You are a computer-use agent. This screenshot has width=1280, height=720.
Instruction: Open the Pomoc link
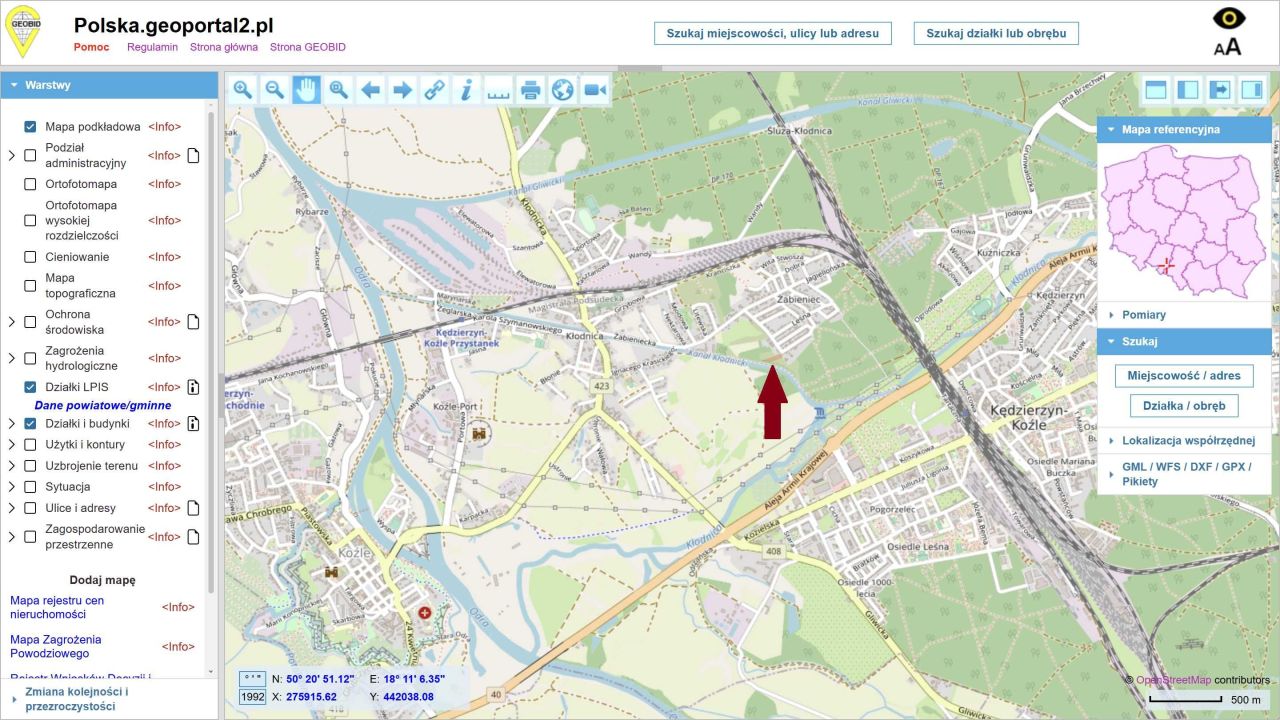coord(92,47)
